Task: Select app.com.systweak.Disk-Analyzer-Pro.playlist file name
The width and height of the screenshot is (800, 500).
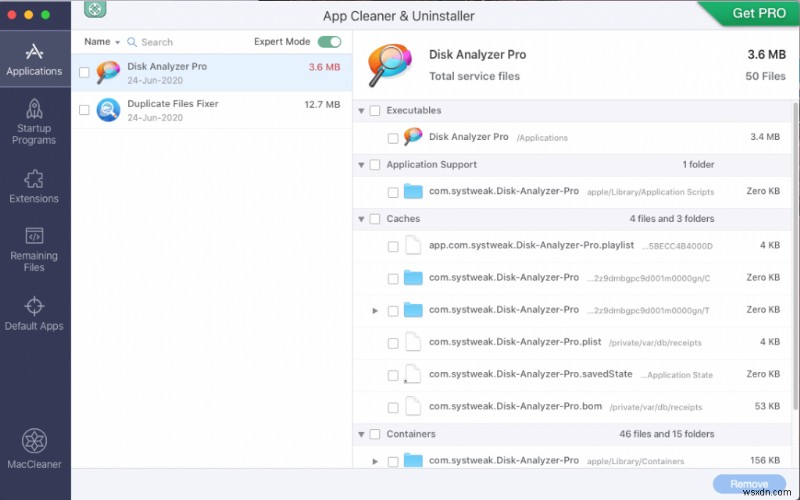Action: coord(531,245)
